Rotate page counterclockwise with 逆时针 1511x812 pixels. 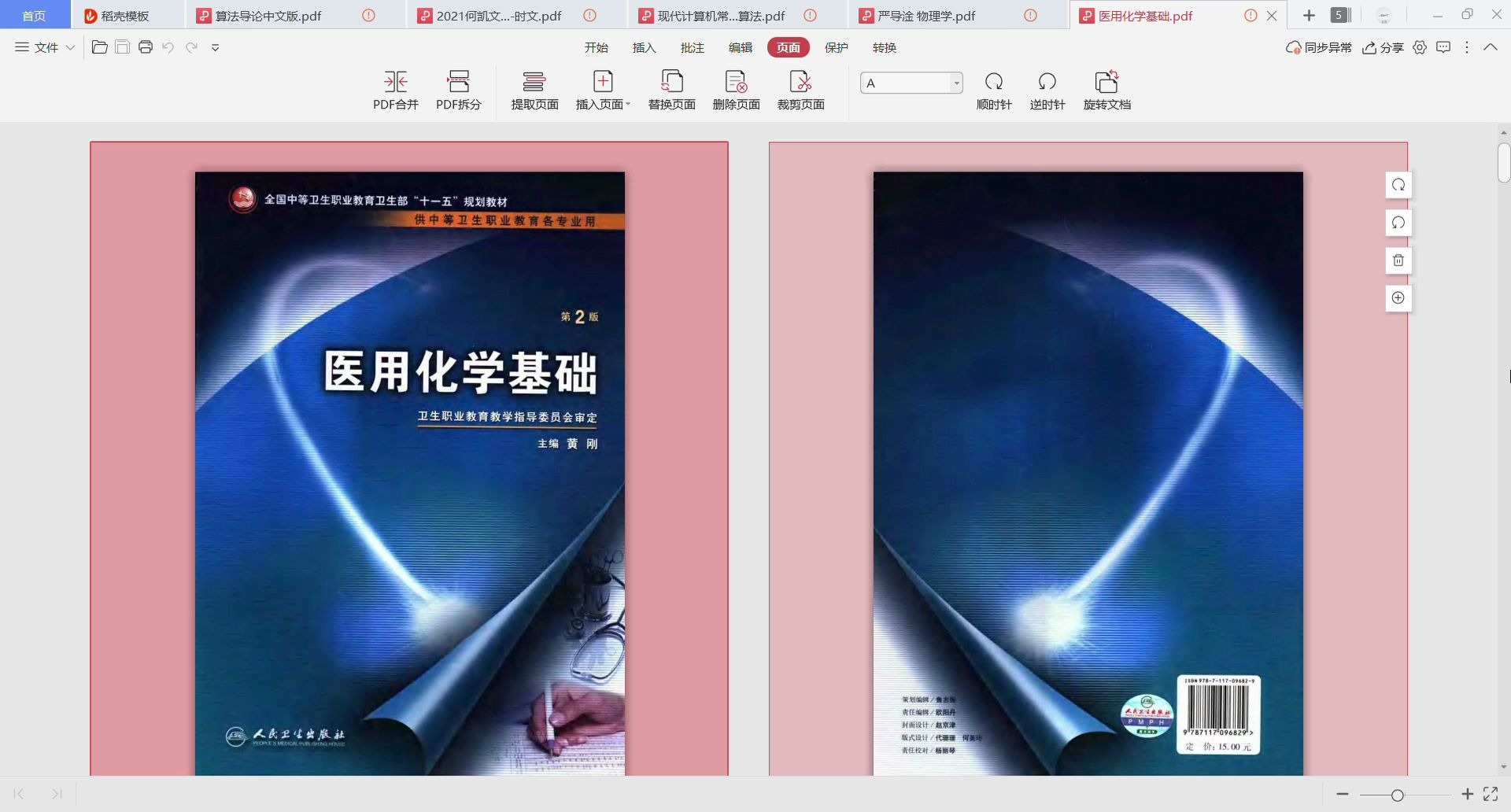pos(1047,90)
